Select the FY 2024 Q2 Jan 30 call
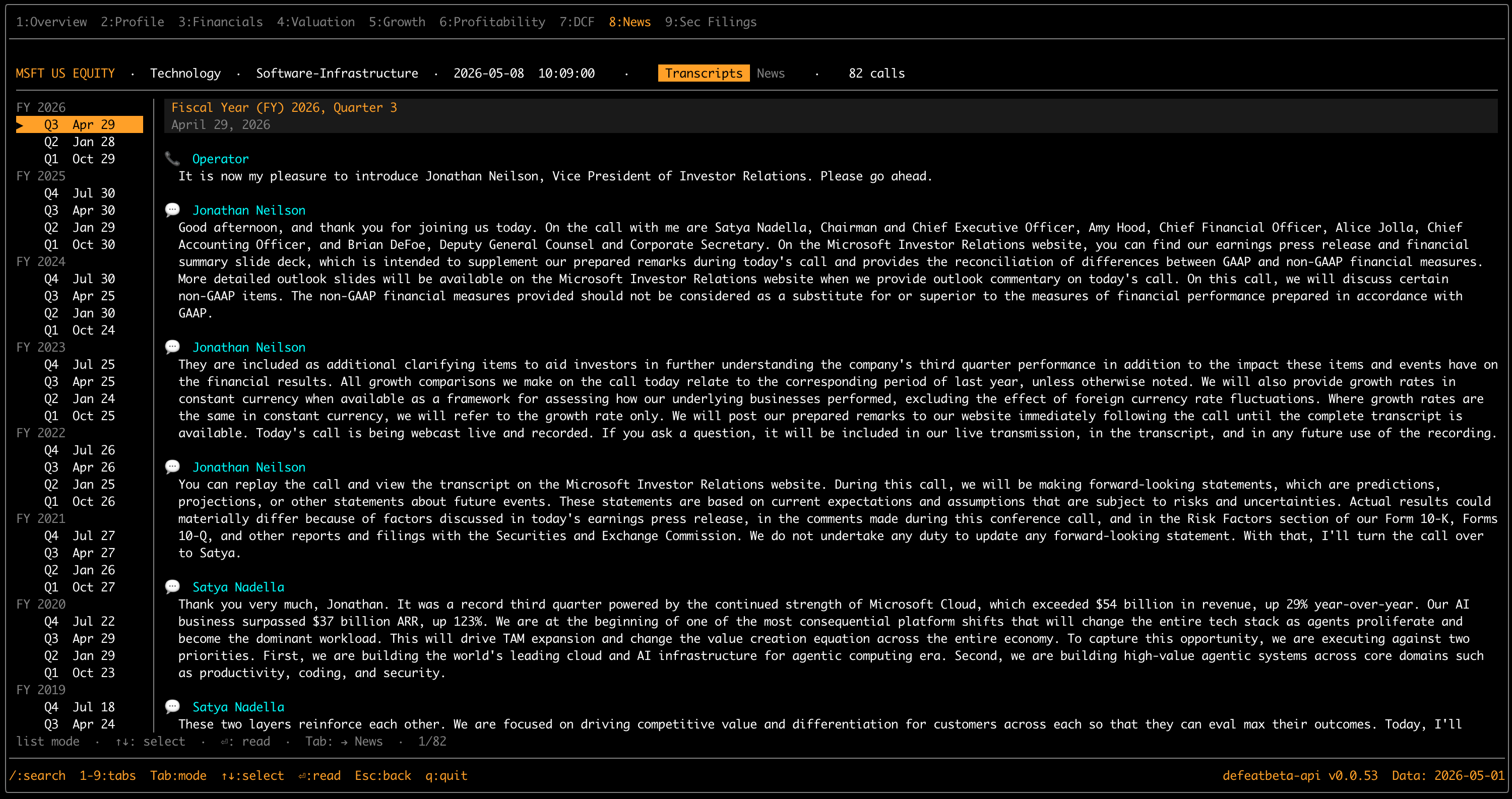This screenshot has height=799, width=1512. (x=79, y=313)
